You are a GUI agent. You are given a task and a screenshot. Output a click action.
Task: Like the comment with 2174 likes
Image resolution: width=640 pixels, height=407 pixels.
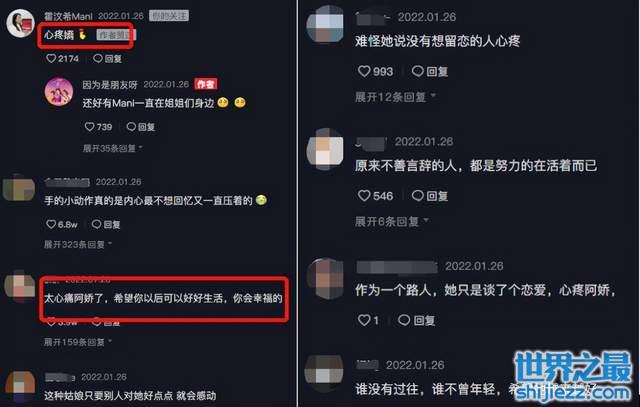(51, 59)
